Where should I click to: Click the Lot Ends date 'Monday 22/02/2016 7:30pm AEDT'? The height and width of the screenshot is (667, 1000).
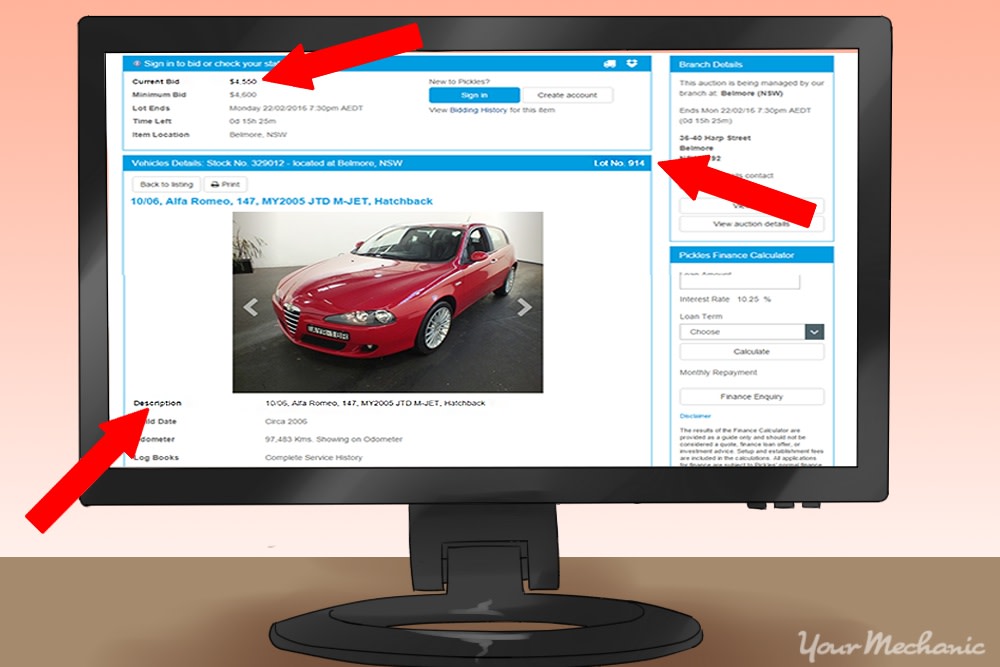point(296,108)
